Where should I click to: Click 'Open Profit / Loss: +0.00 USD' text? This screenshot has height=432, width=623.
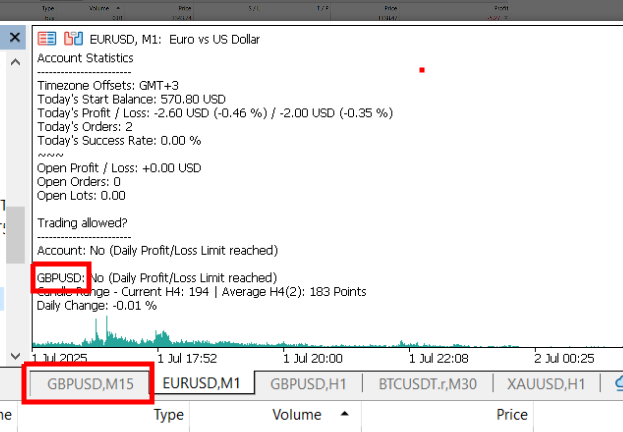click(119, 168)
